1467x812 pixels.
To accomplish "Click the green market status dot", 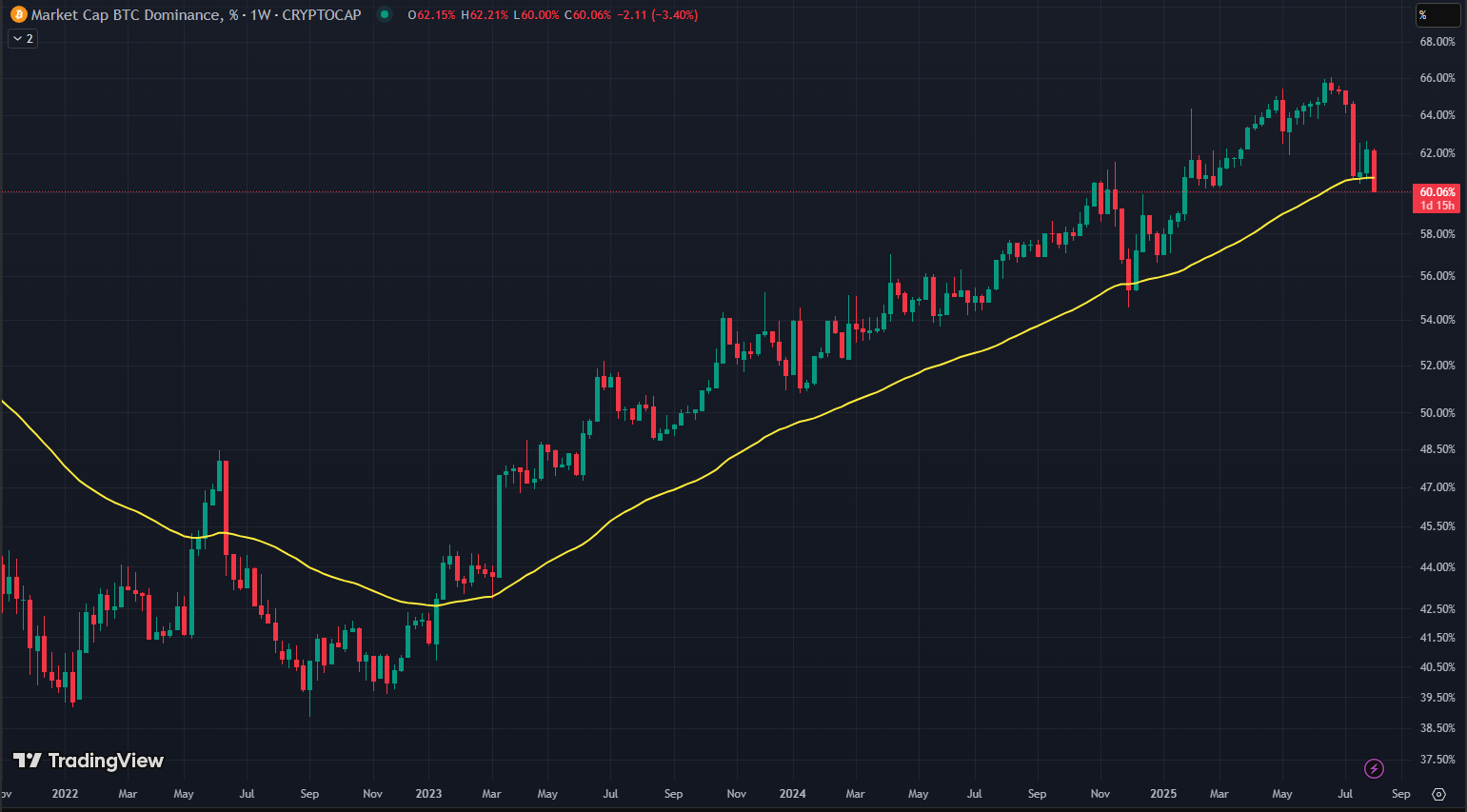I will click(385, 15).
